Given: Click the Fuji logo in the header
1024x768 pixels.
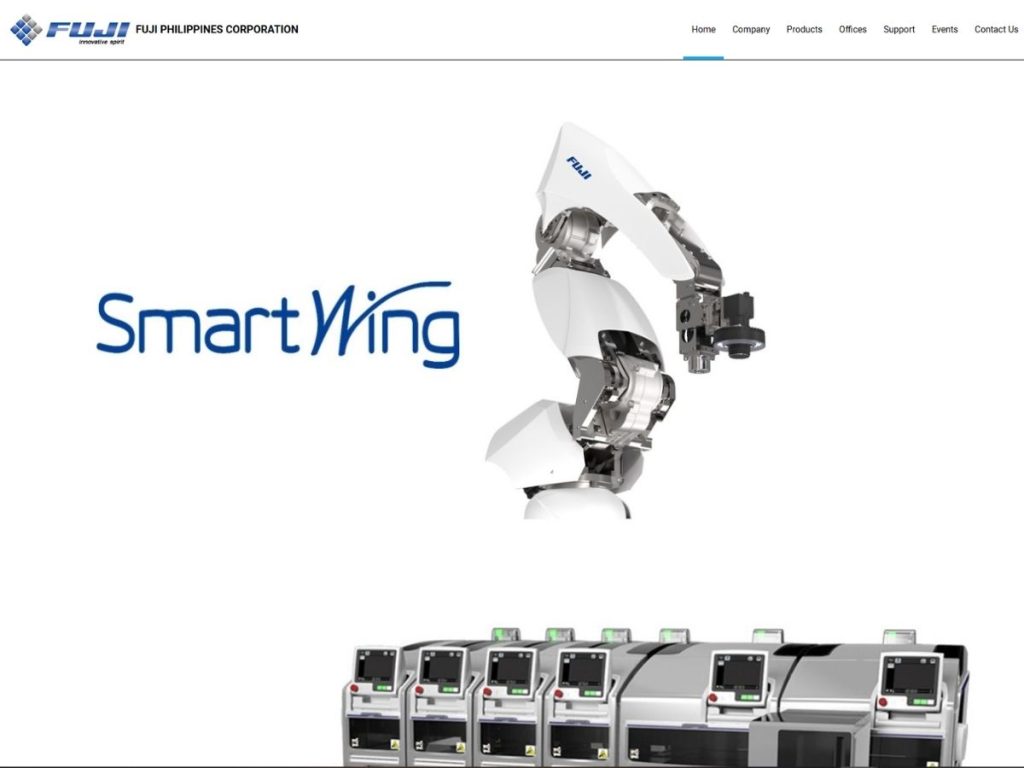Looking at the screenshot, I should 70,30.
